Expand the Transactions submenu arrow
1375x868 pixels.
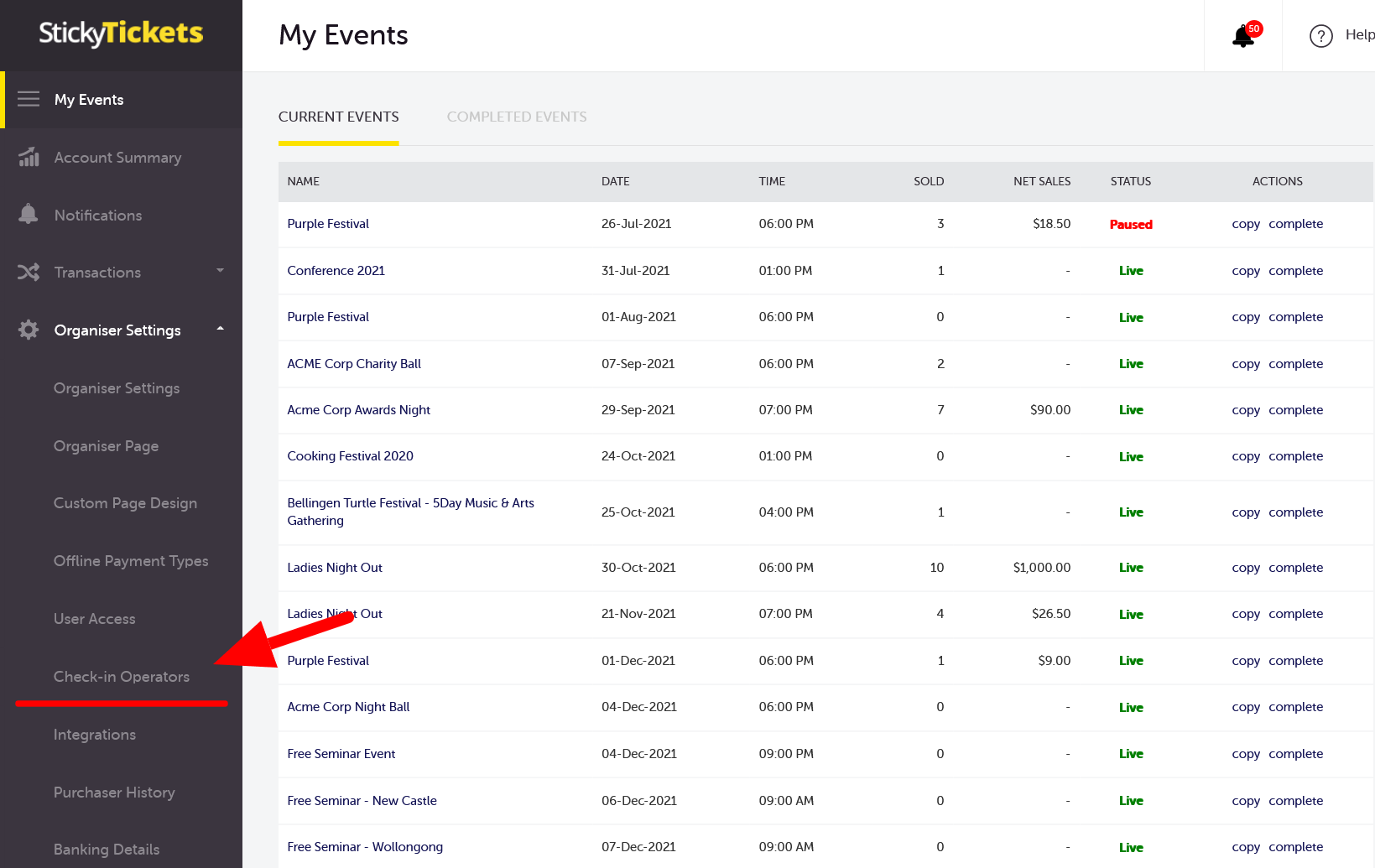(221, 271)
